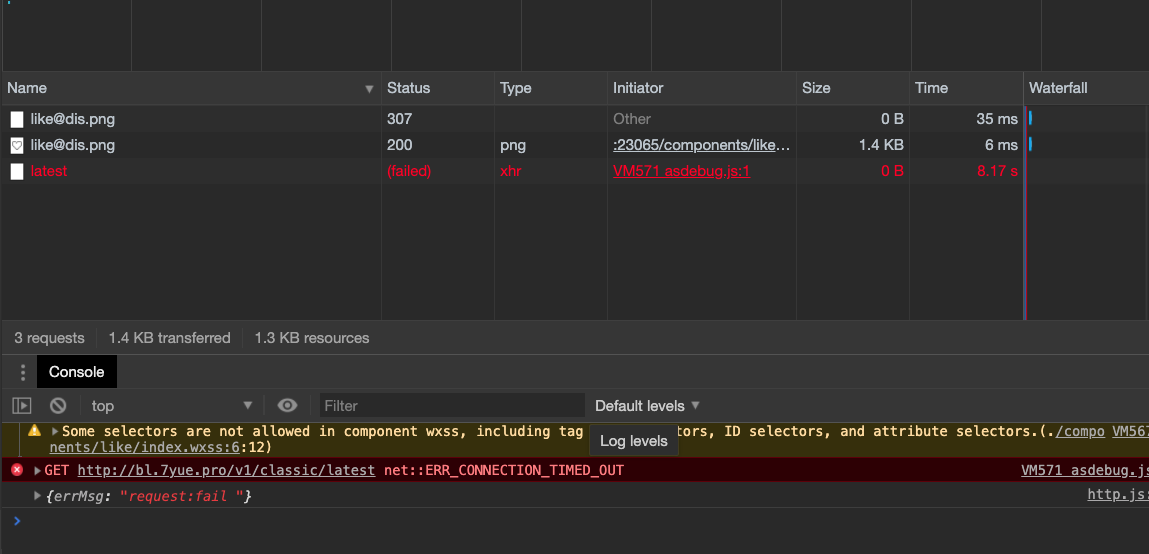Click file icon of the failed latest request
Screen dimensions: 1149x554
[x=17, y=171]
